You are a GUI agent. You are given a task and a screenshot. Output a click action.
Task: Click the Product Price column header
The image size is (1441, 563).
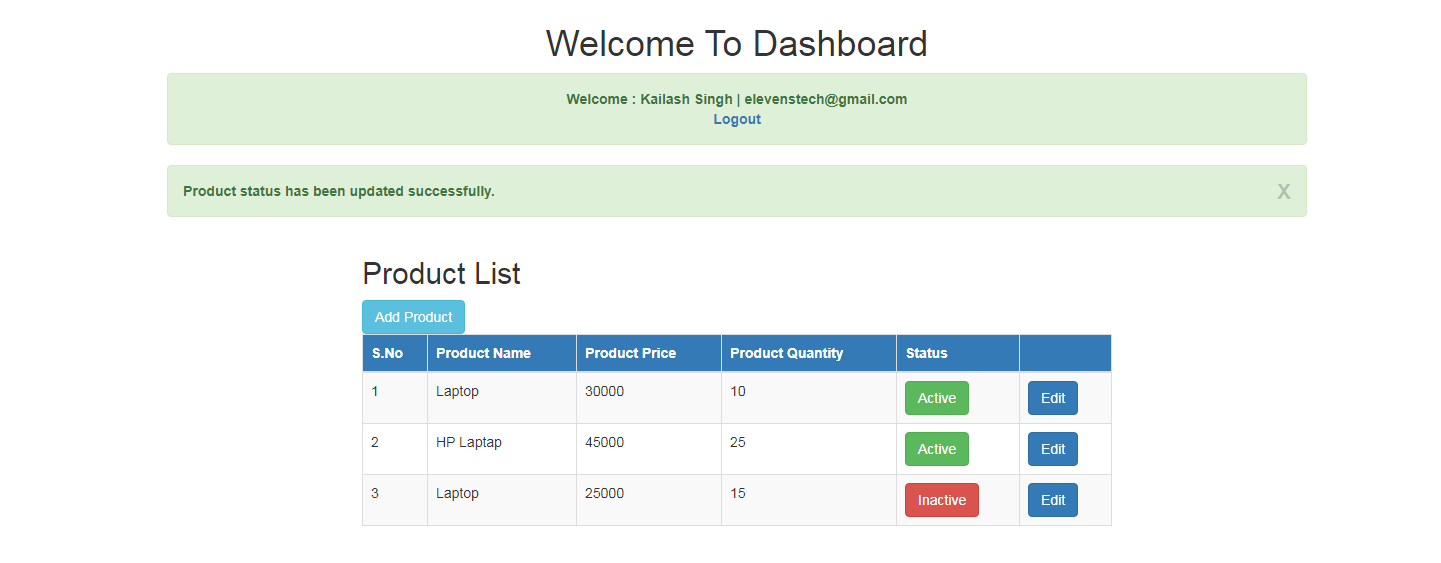(630, 353)
